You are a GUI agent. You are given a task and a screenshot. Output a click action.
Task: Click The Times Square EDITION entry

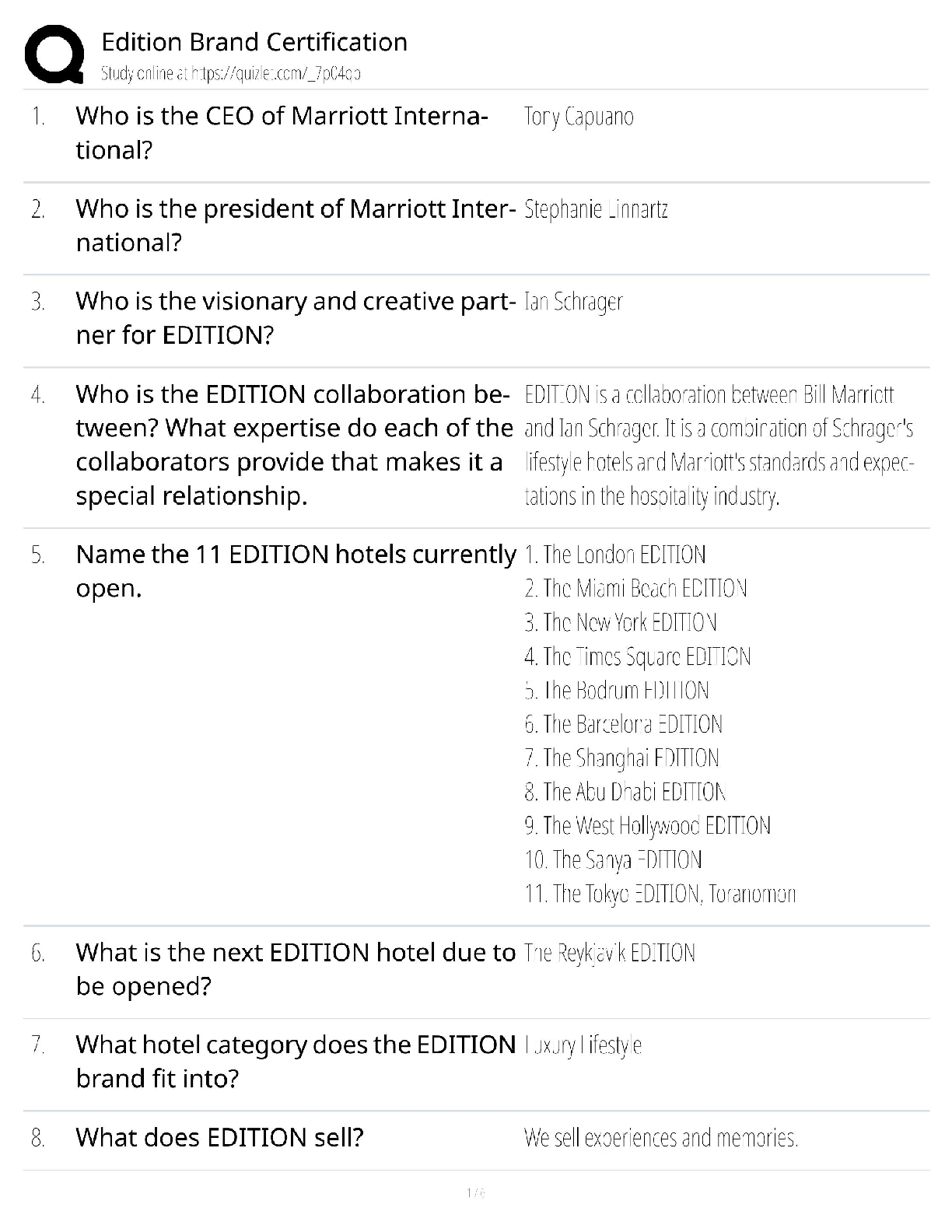coord(638,656)
